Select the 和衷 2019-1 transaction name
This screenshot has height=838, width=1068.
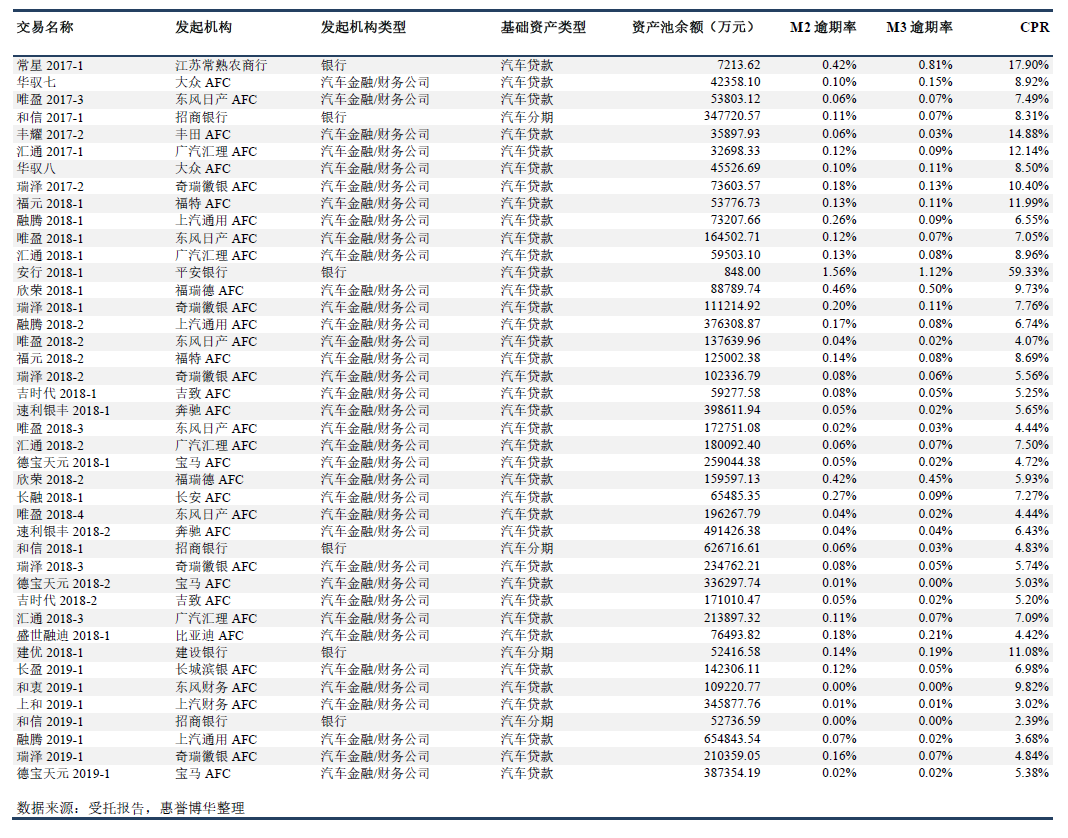(50, 687)
